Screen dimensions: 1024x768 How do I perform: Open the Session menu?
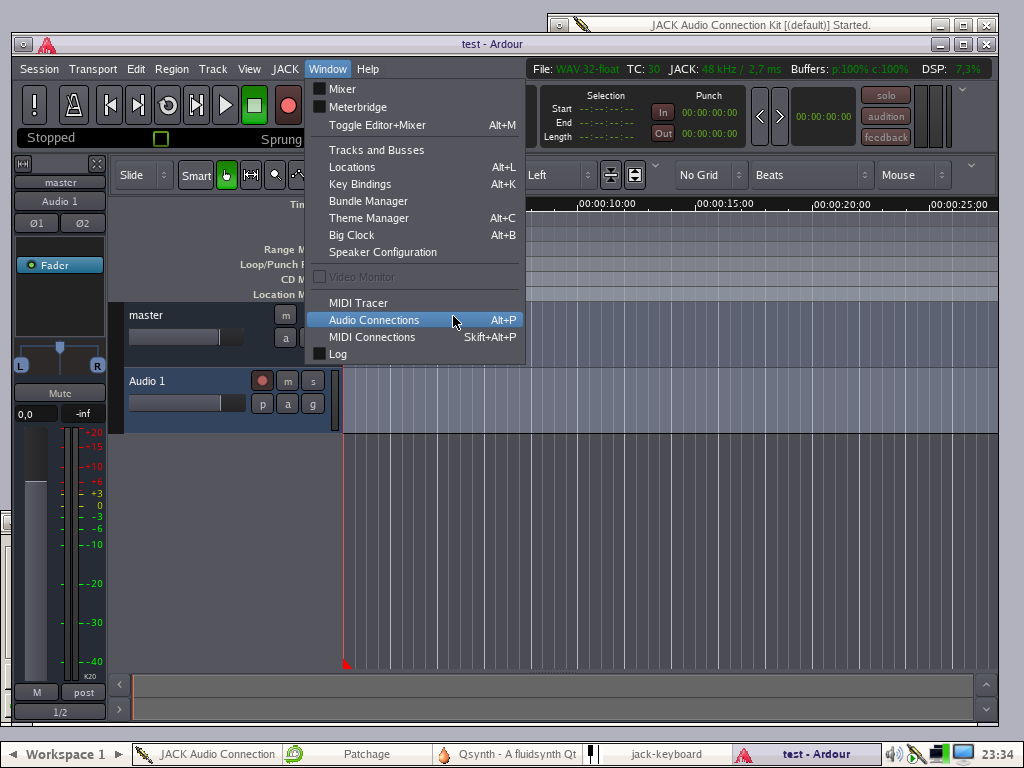tap(39, 69)
